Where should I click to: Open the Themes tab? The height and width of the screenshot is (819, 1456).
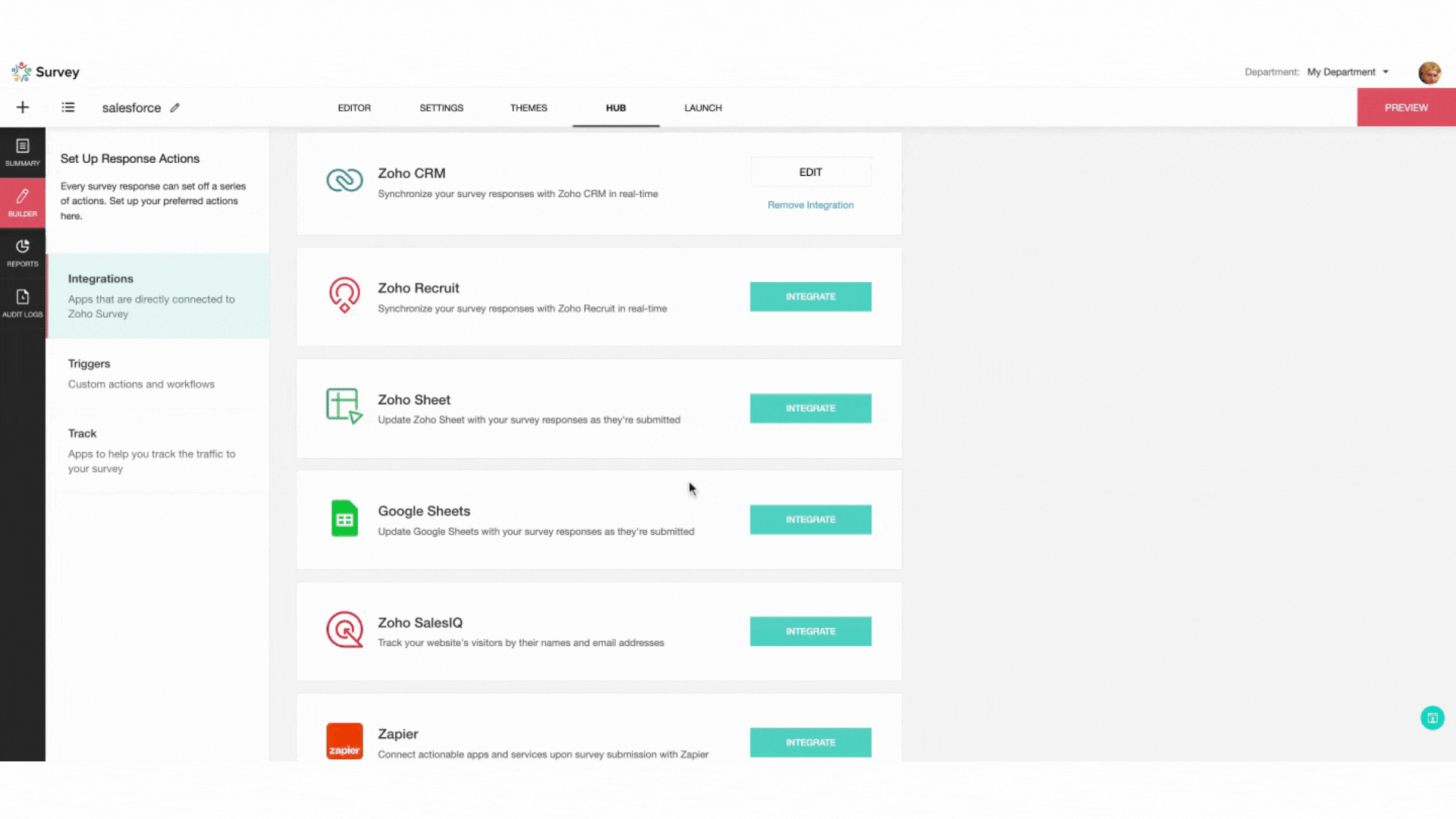pyautogui.click(x=529, y=108)
